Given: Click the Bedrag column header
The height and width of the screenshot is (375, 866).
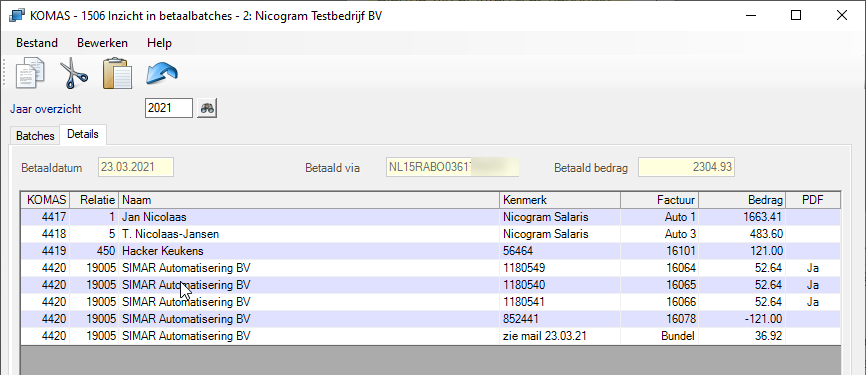Looking at the screenshot, I should [742, 200].
